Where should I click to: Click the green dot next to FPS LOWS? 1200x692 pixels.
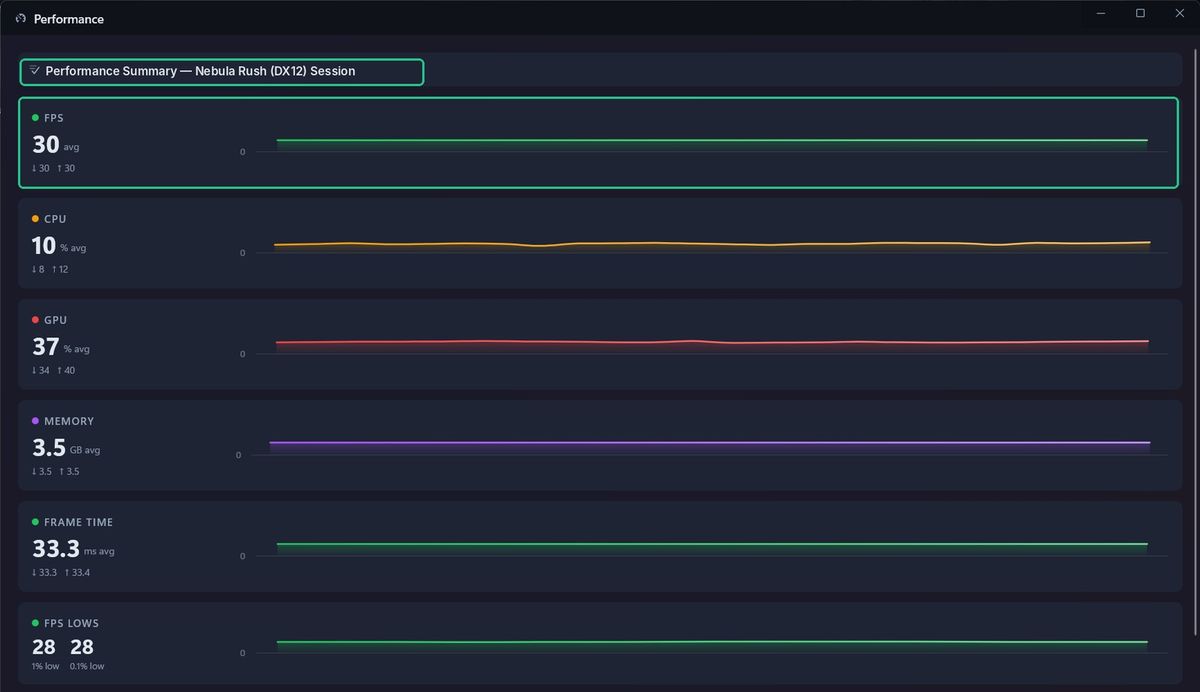35,622
